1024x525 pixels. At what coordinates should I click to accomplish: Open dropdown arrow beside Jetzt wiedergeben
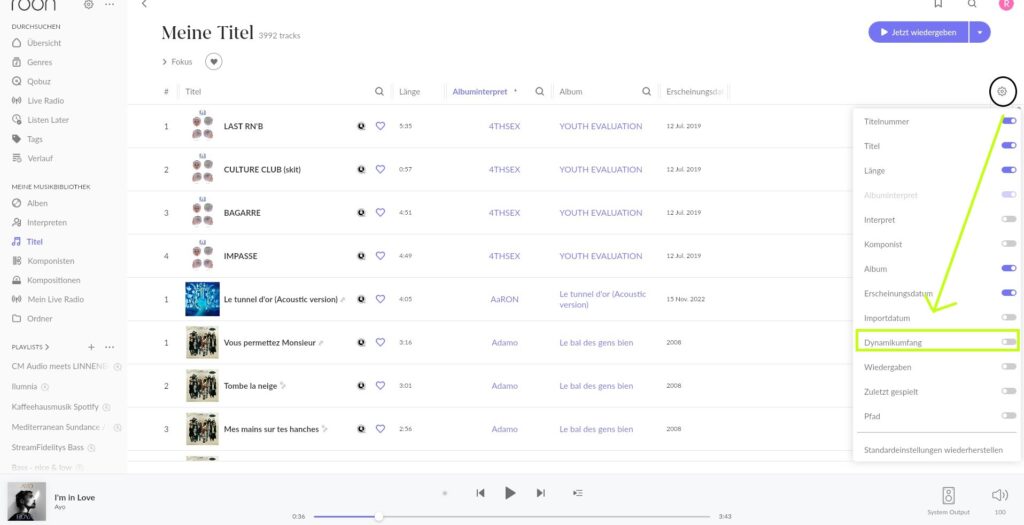[x=980, y=32]
